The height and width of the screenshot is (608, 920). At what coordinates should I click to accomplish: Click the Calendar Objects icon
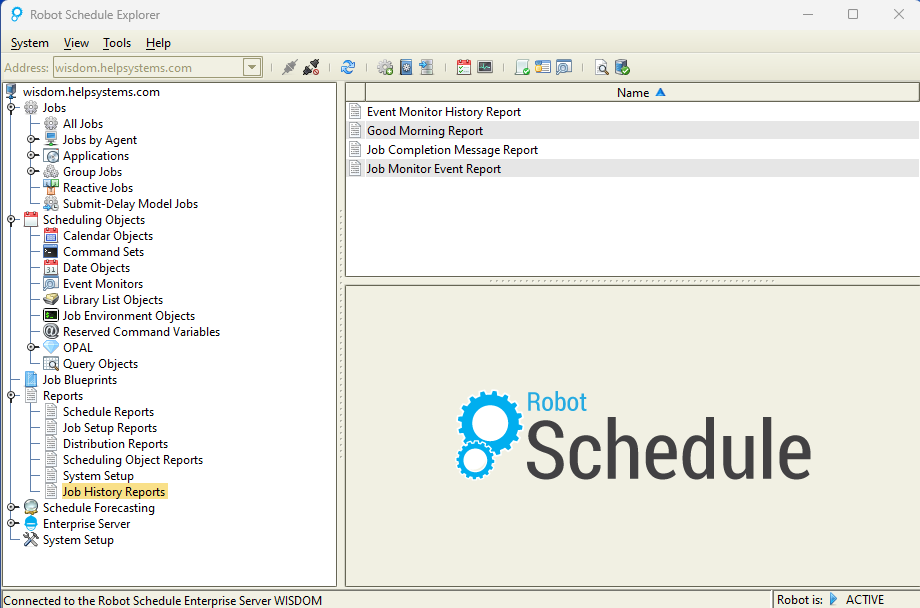point(51,236)
